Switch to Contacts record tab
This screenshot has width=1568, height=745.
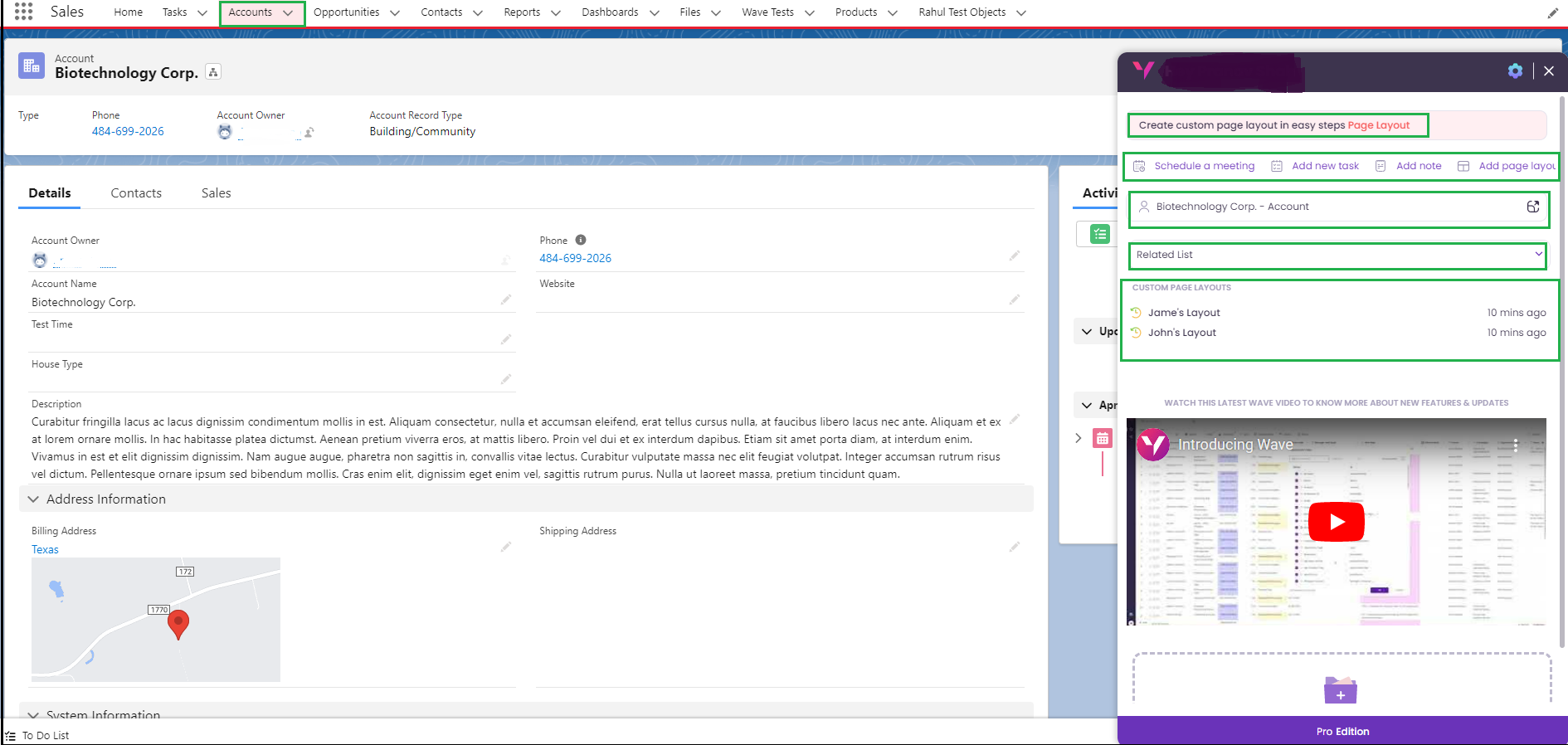[x=136, y=193]
